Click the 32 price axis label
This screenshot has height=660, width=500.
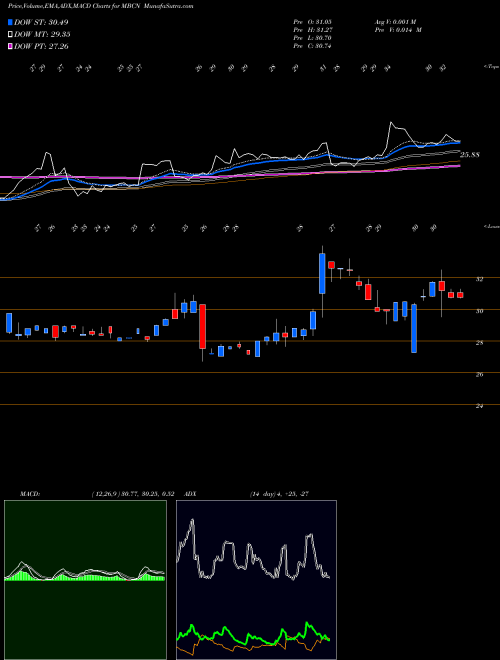[479, 279]
